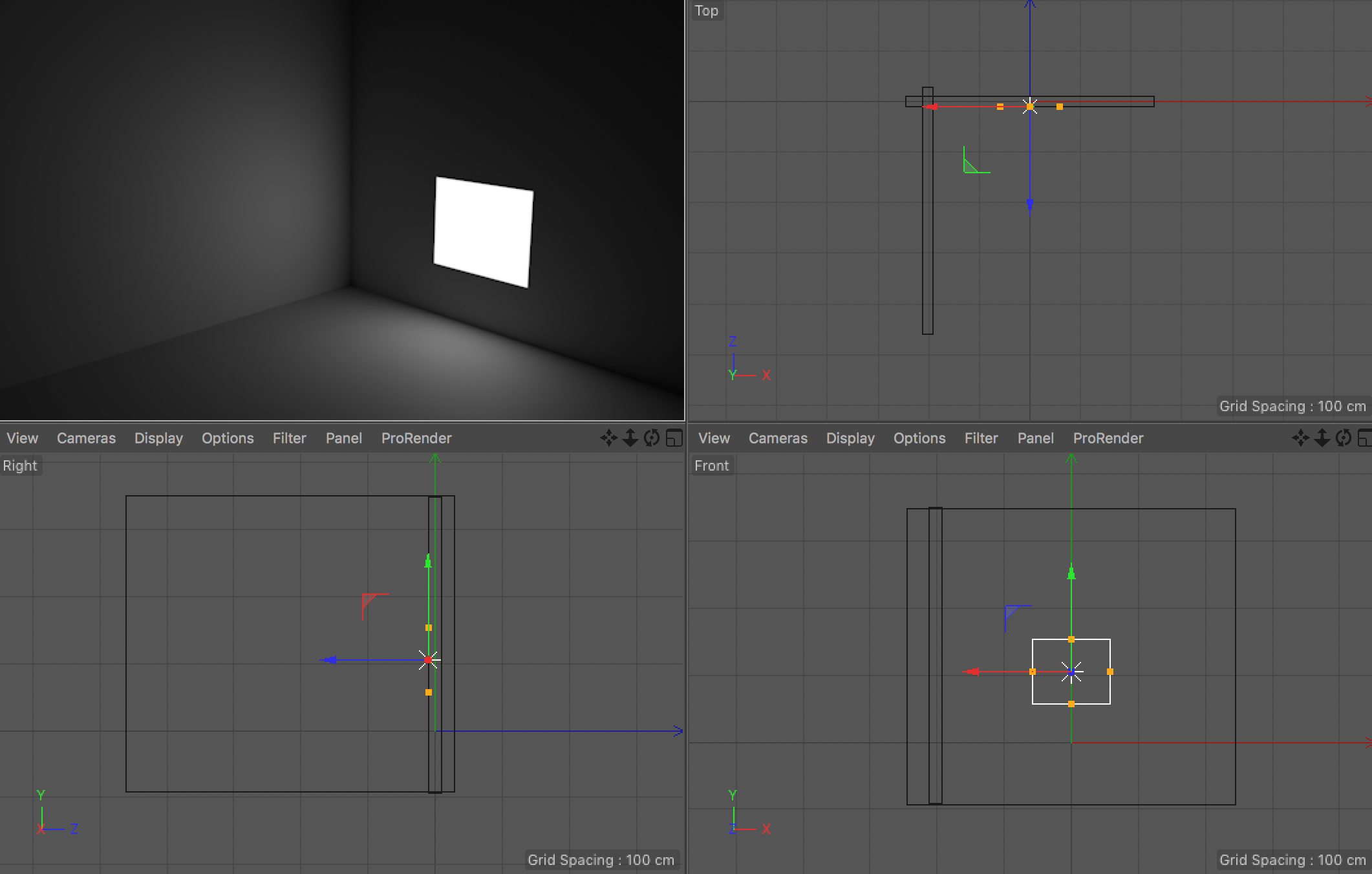This screenshot has height=874, width=1372.
Task: Click the View menu in the Front viewport
Action: [x=714, y=438]
